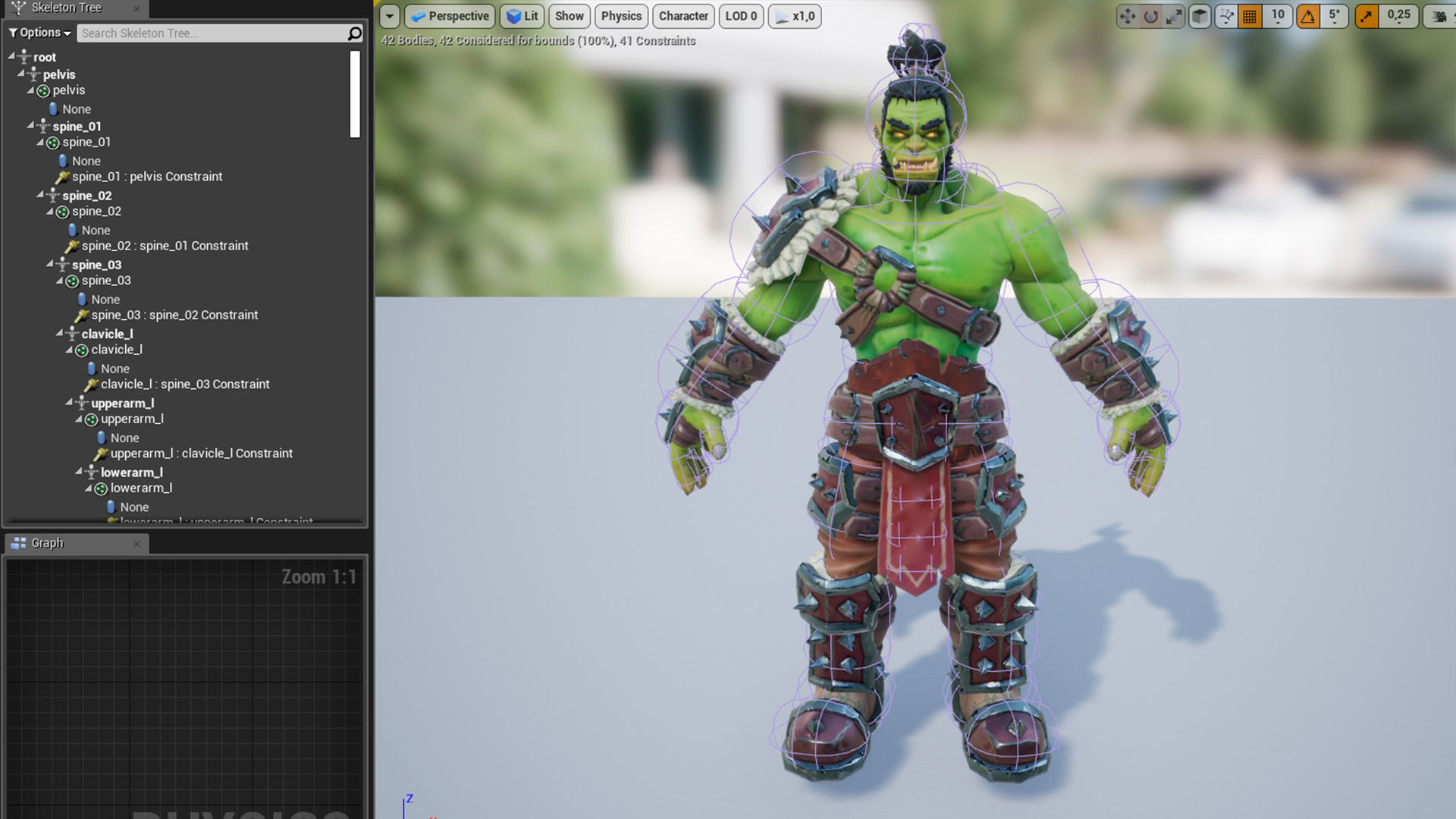Collapse the pelvis bone node
Image resolution: width=1456 pixels, height=819 pixels.
click(21, 74)
